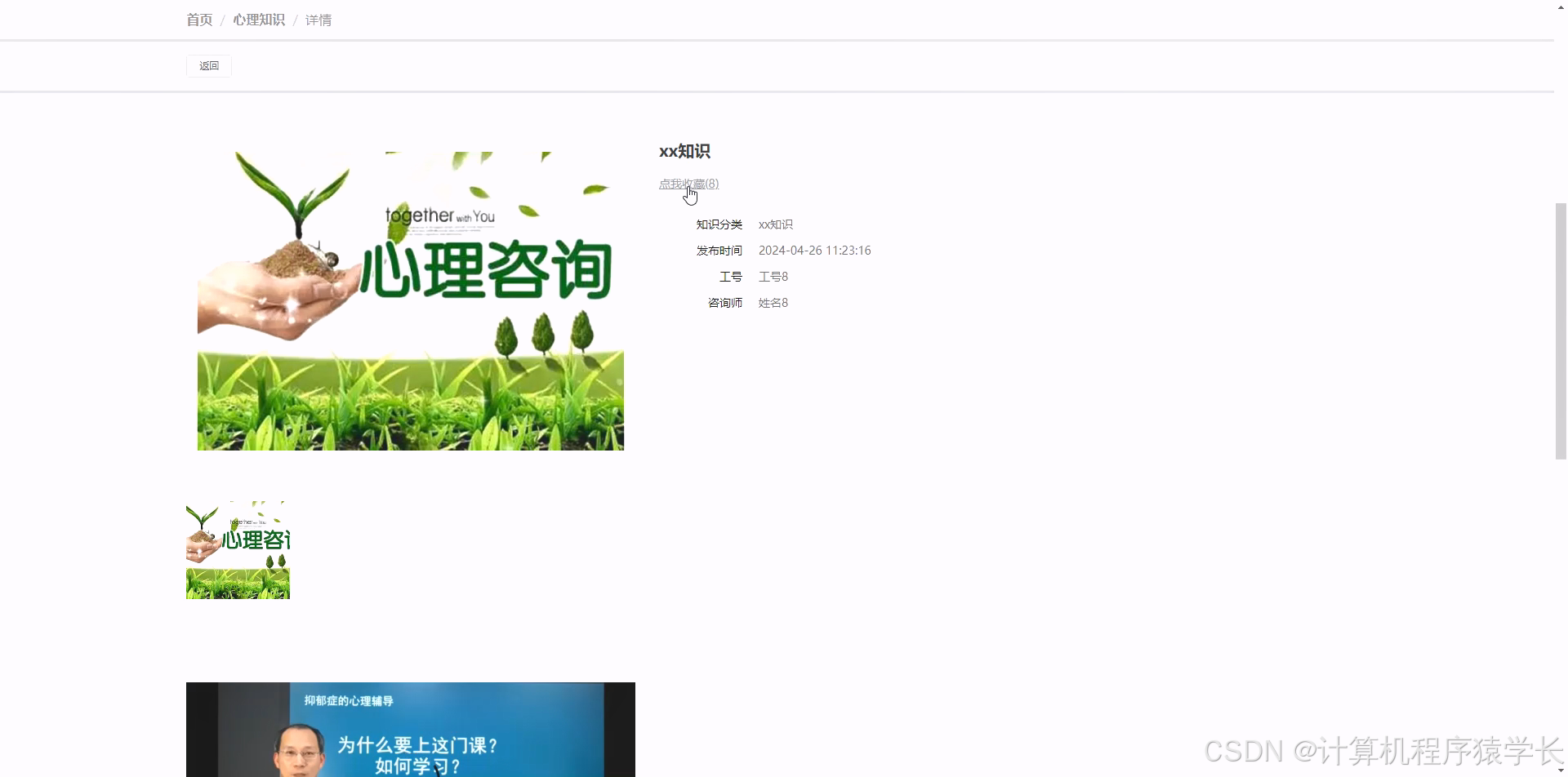Select the 工号8 employee number text

773,276
